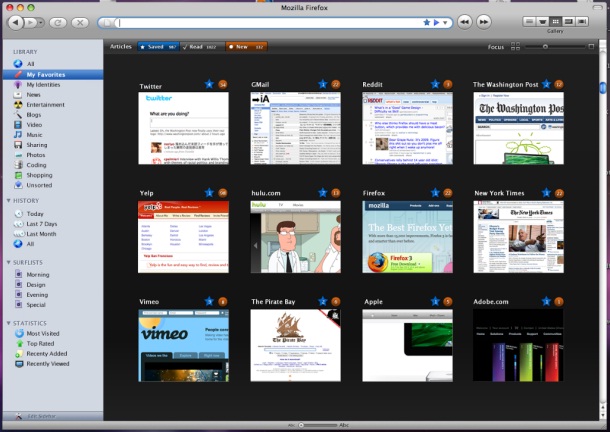Viewport: 610px width, 432px height.
Task: Click the Forward navigation arrow button
Action: coord(30,23)
